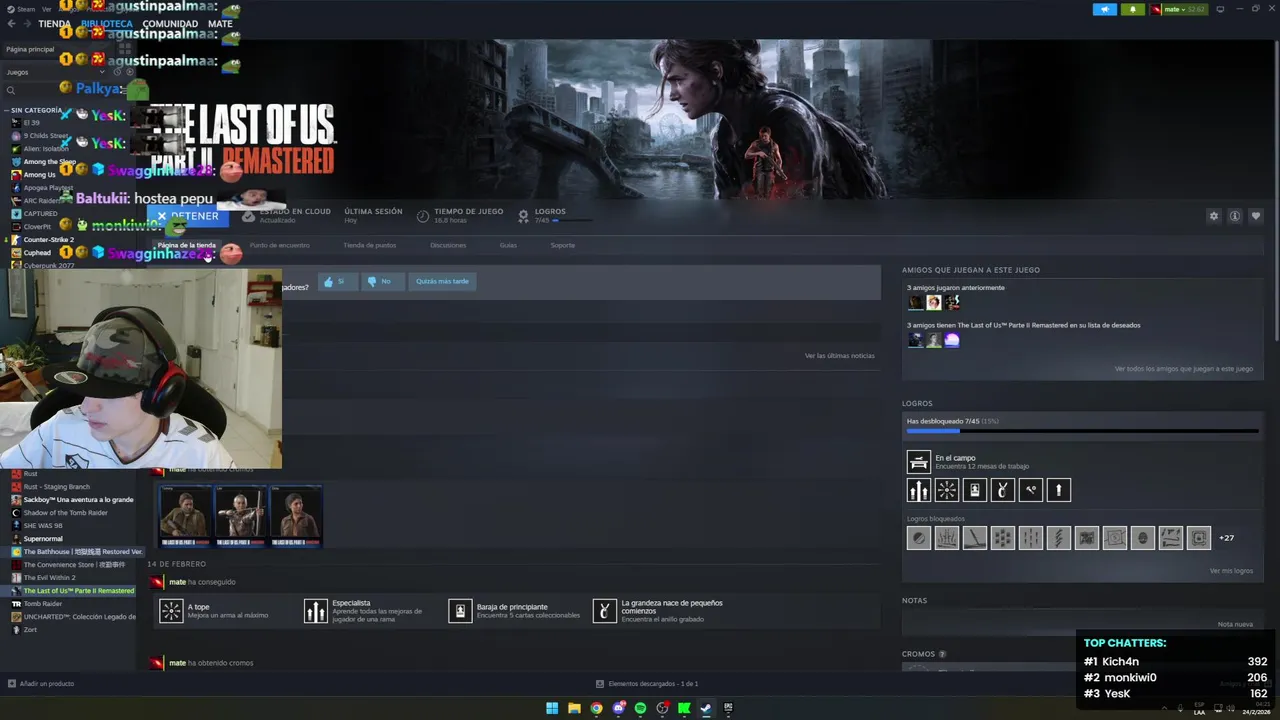Click the Añadir un producto plus icon
Viewport: 1280px width, 720px height.
tap(12, 684)
